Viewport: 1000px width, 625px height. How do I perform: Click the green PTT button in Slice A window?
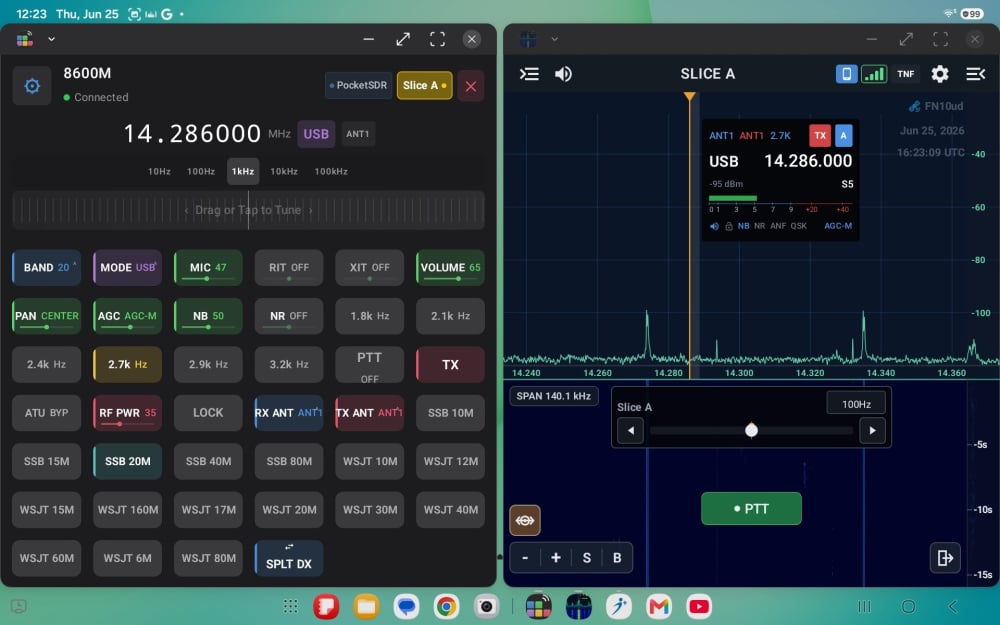(751, 508)
